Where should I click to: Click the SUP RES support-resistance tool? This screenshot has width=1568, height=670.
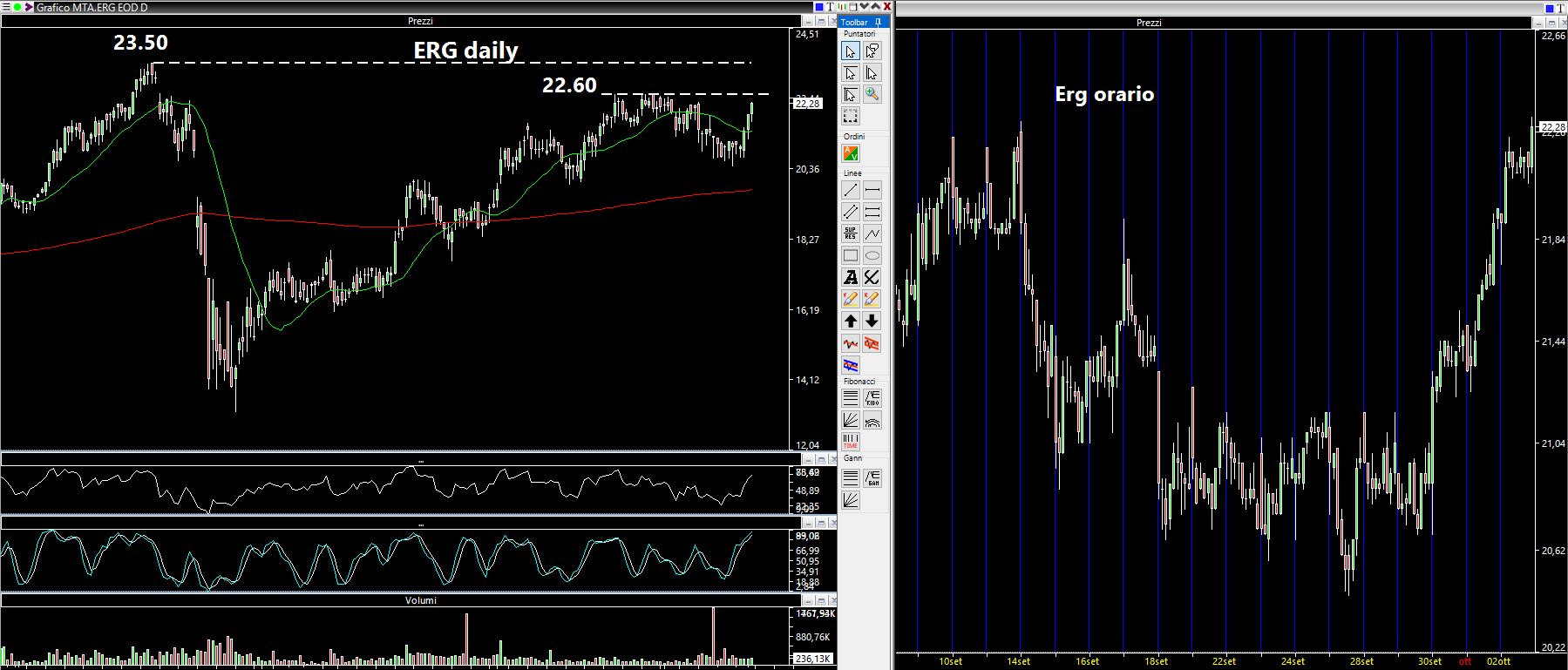click(851, 233)
